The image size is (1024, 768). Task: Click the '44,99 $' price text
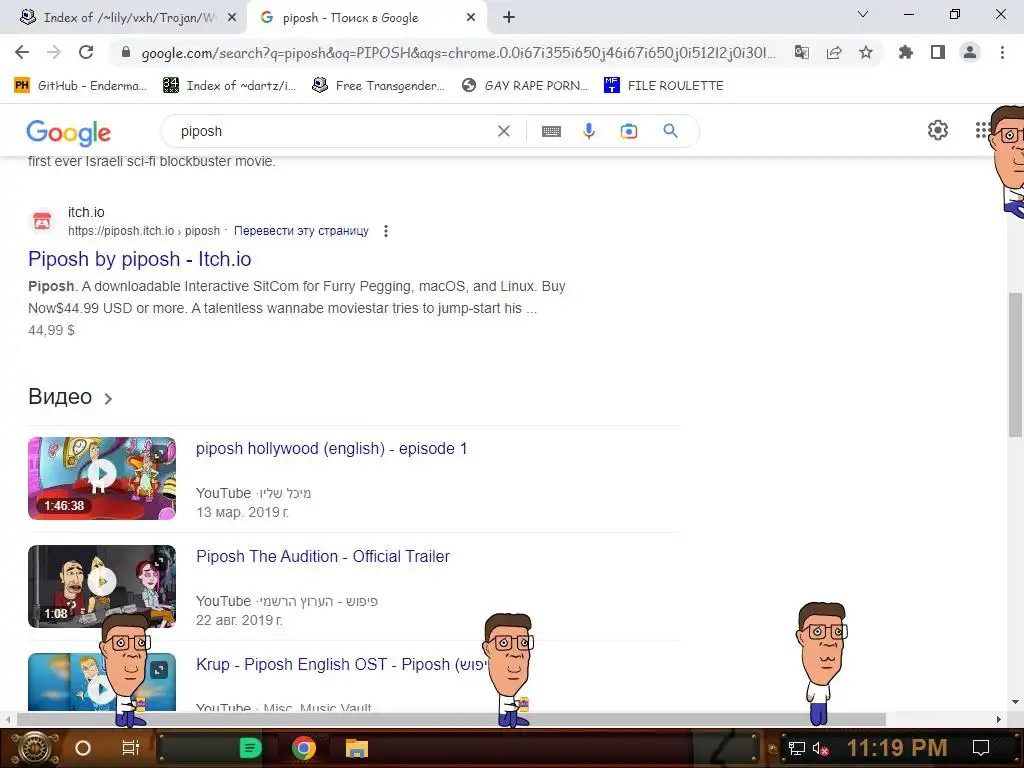52,330
